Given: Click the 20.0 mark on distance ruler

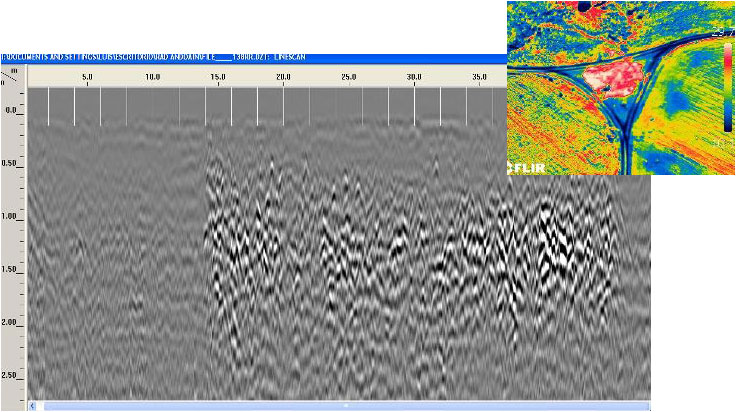Looking at the screenshot, I should (x=283, y=76).
